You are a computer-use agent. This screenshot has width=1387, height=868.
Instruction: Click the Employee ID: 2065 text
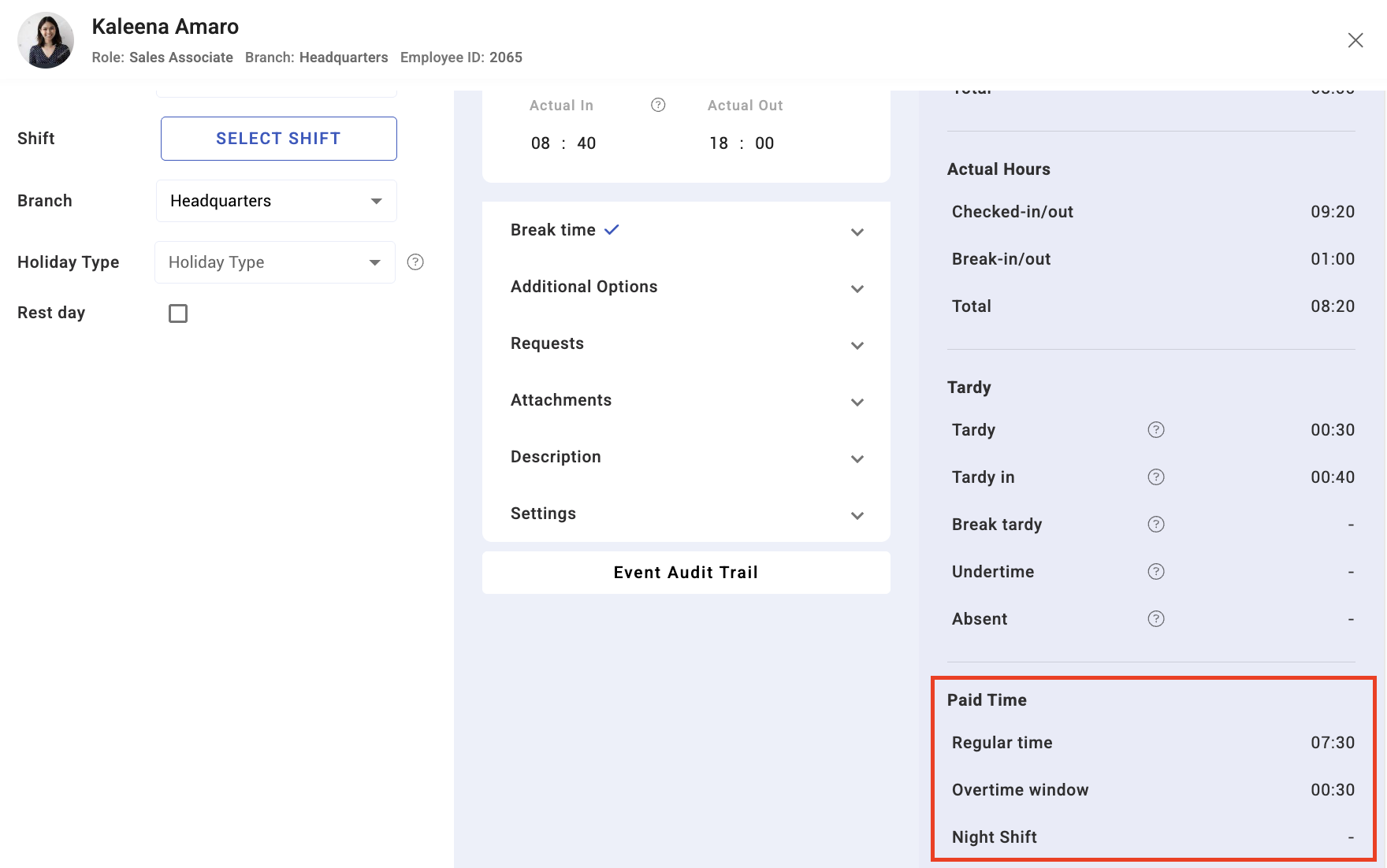click(x=461, y=57)
